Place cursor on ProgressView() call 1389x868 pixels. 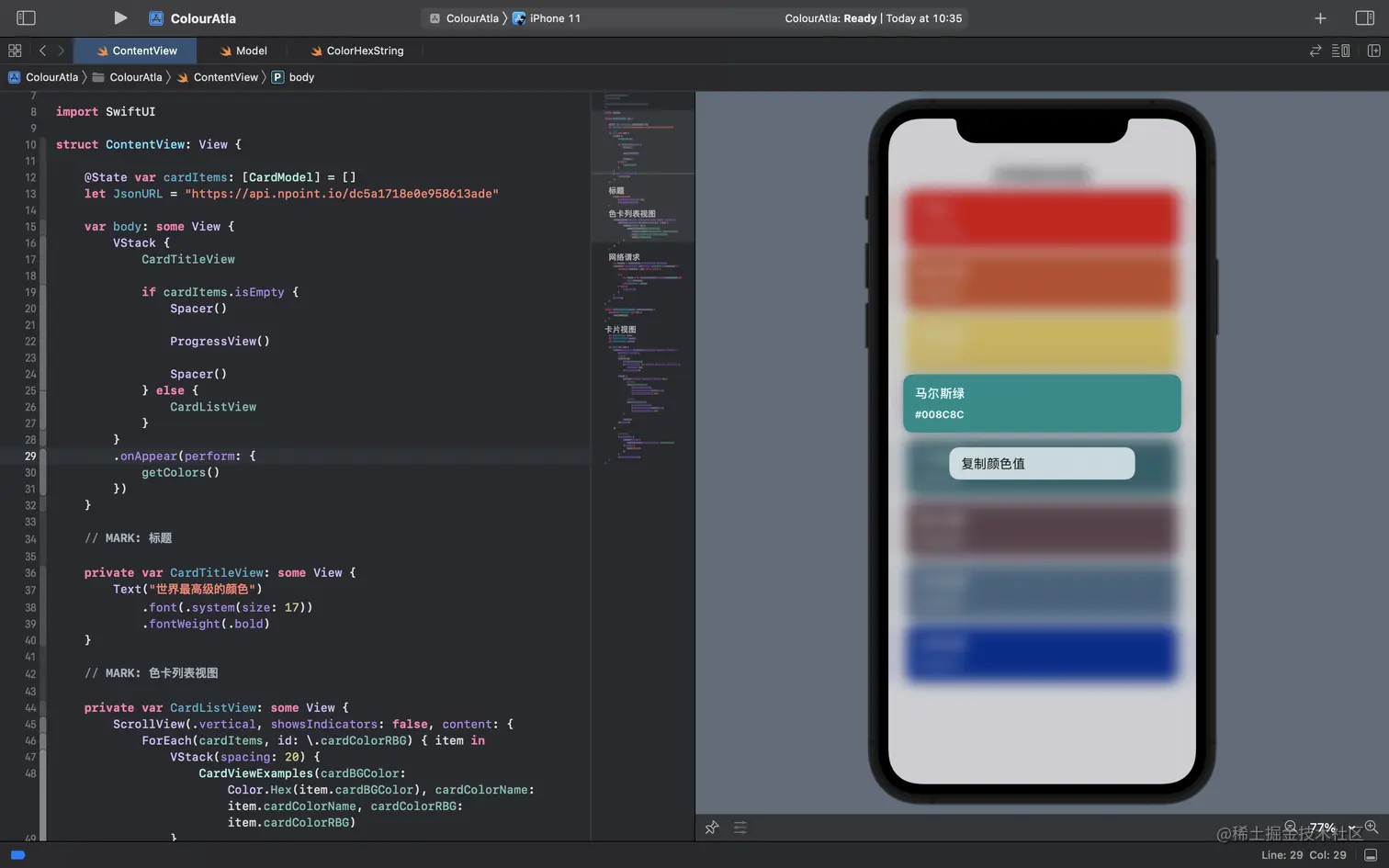pos(220,342)
